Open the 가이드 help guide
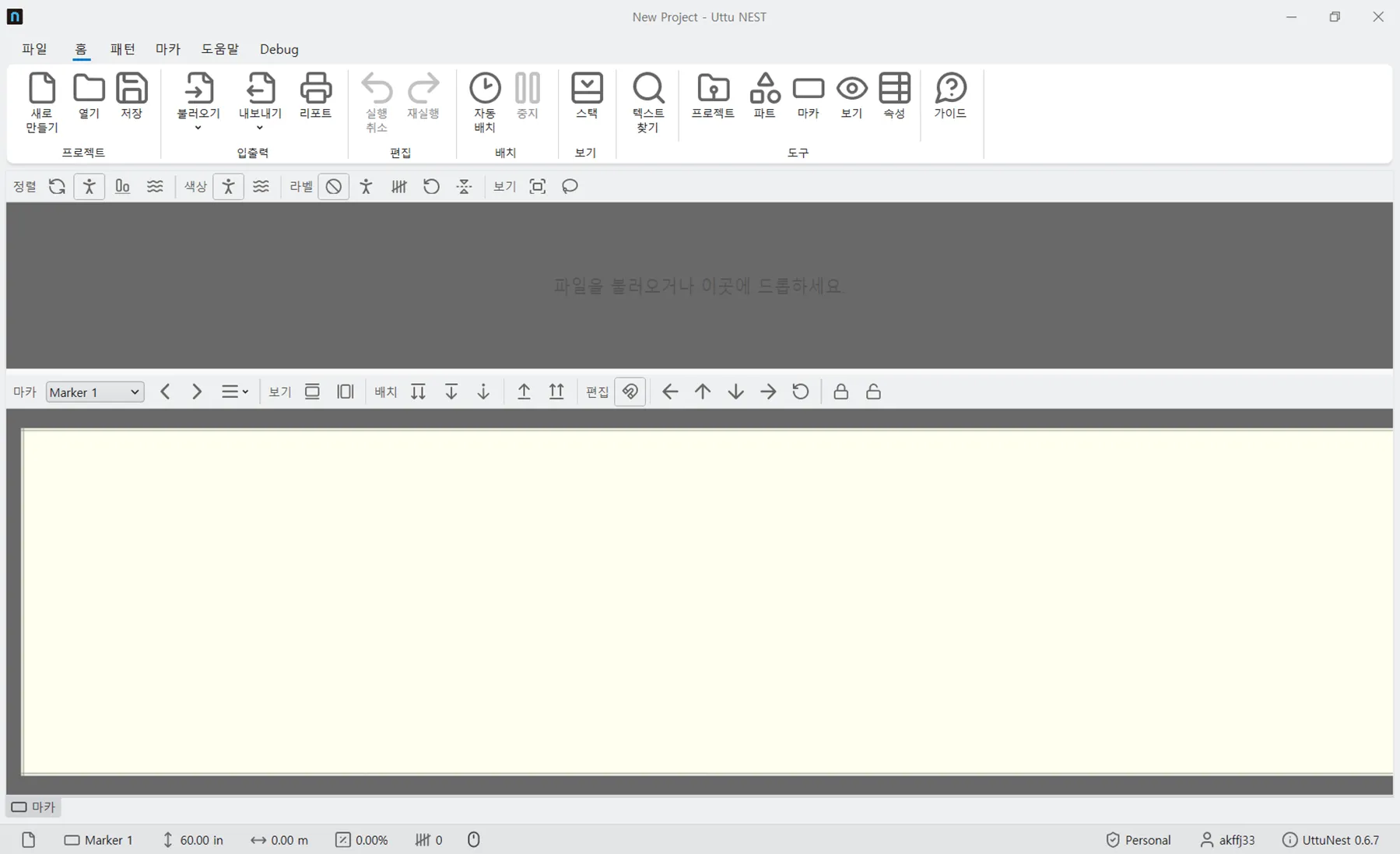The image size is (1400, 854). (950, 96)
